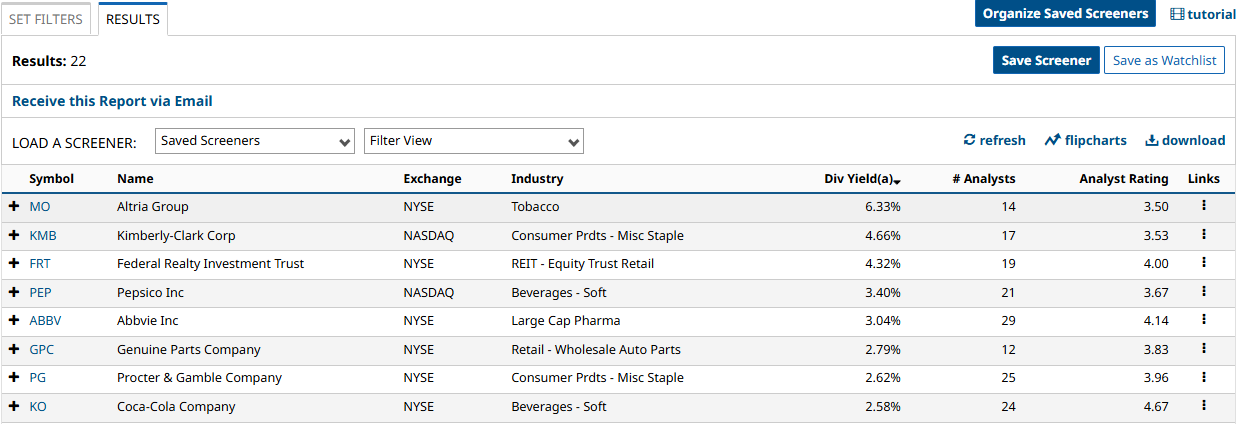Viewport: 1240px width, 424px height.
Task: Click the Save Screener button
Action: coord(1046,61)
